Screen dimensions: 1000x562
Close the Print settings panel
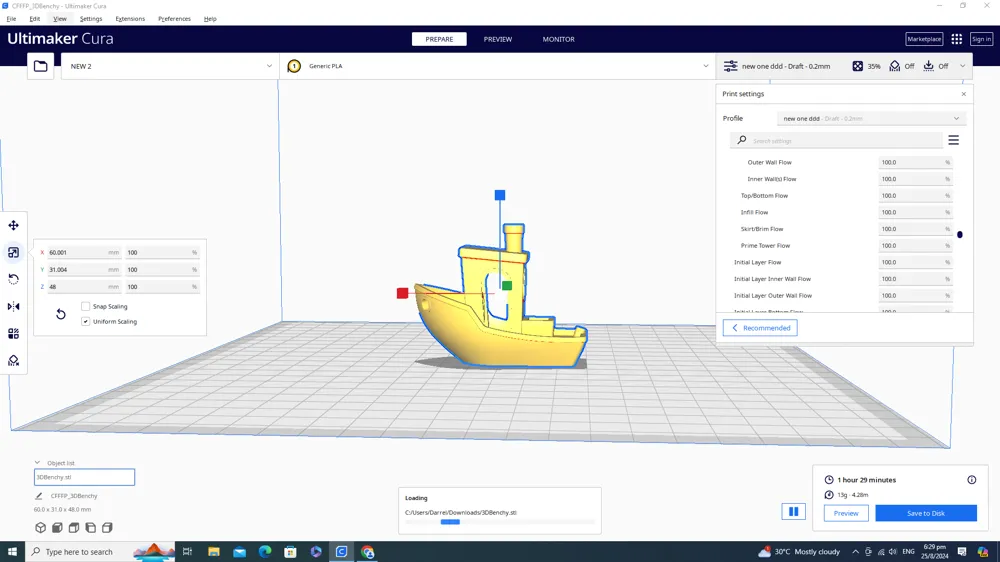[x=964, y=94]
